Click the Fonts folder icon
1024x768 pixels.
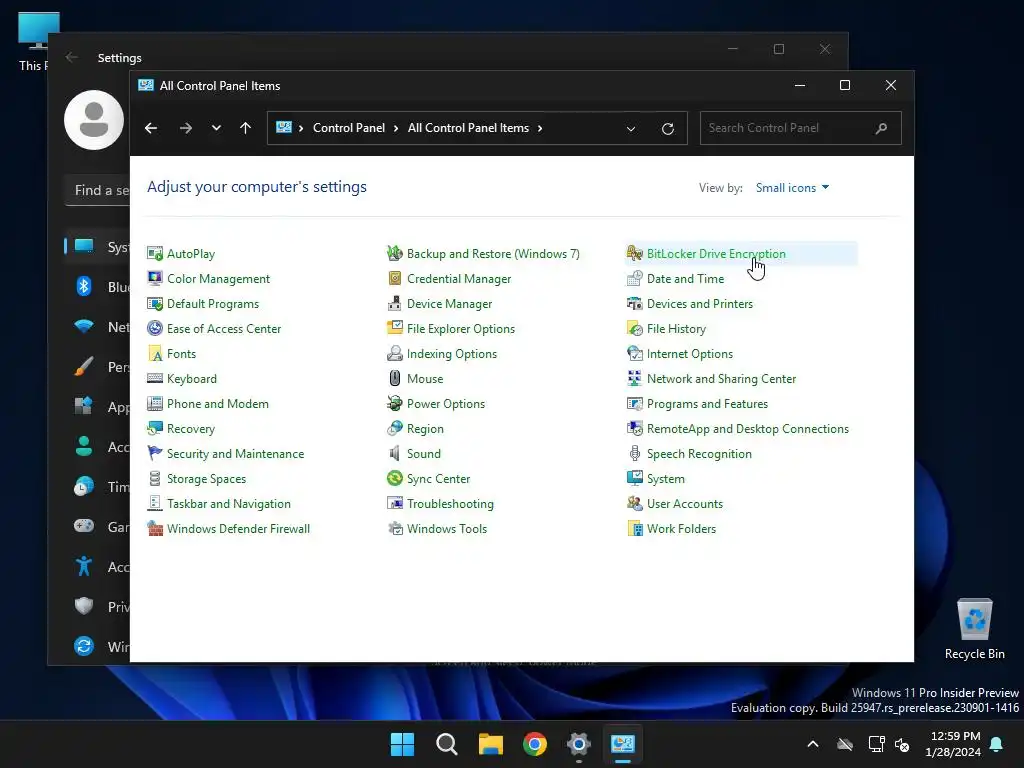click(155, 353)
